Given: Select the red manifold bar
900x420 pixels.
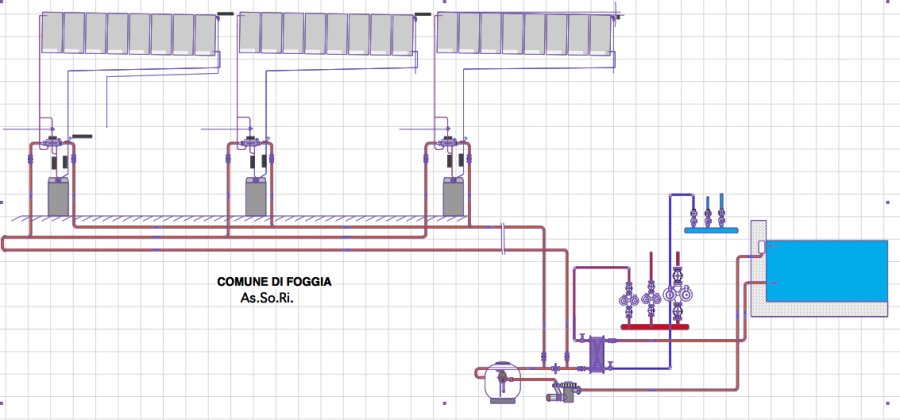Looking at the screenshot, I should (655, 327).
